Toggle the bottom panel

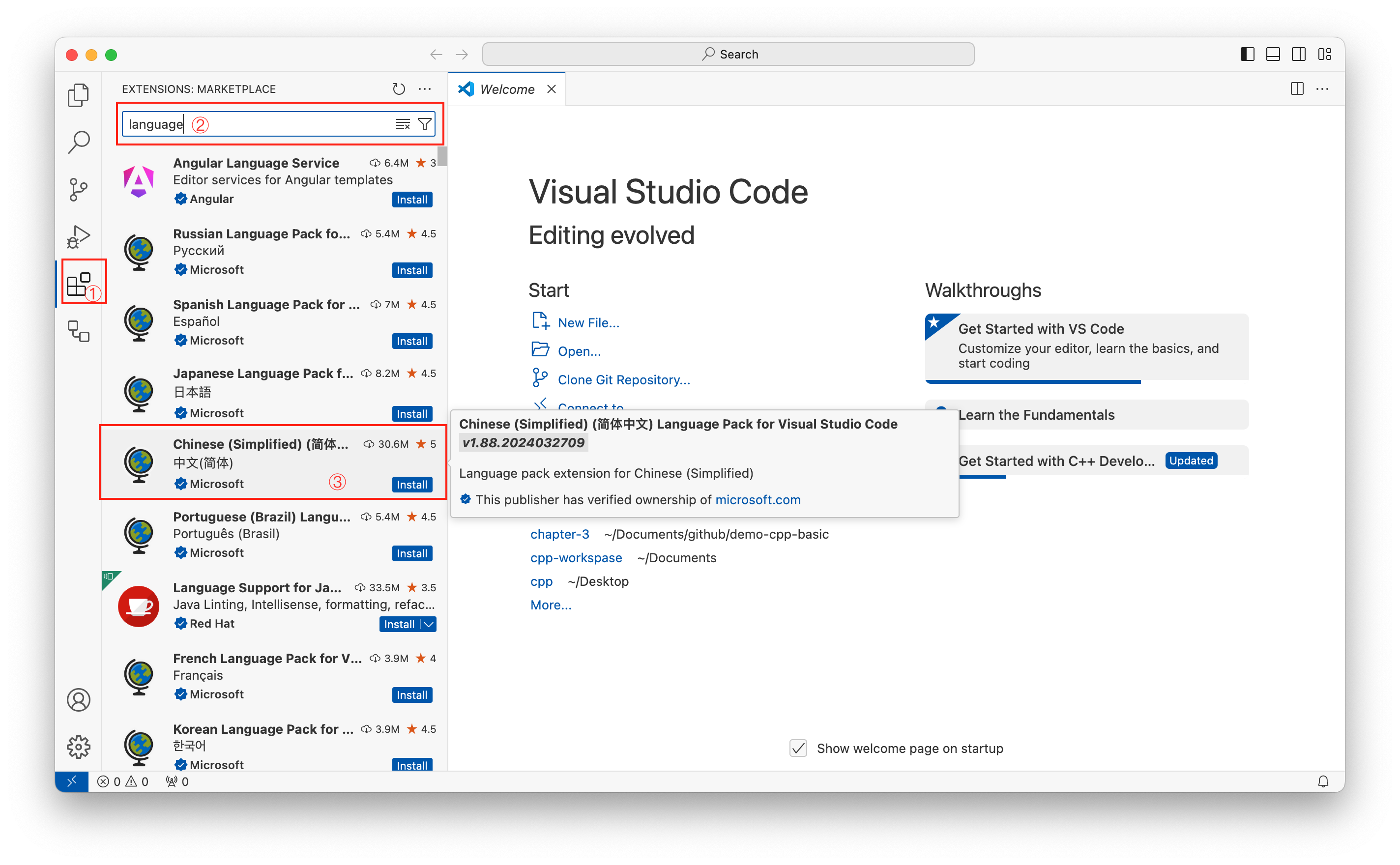pyautogui.click(x=1273, y=55)
